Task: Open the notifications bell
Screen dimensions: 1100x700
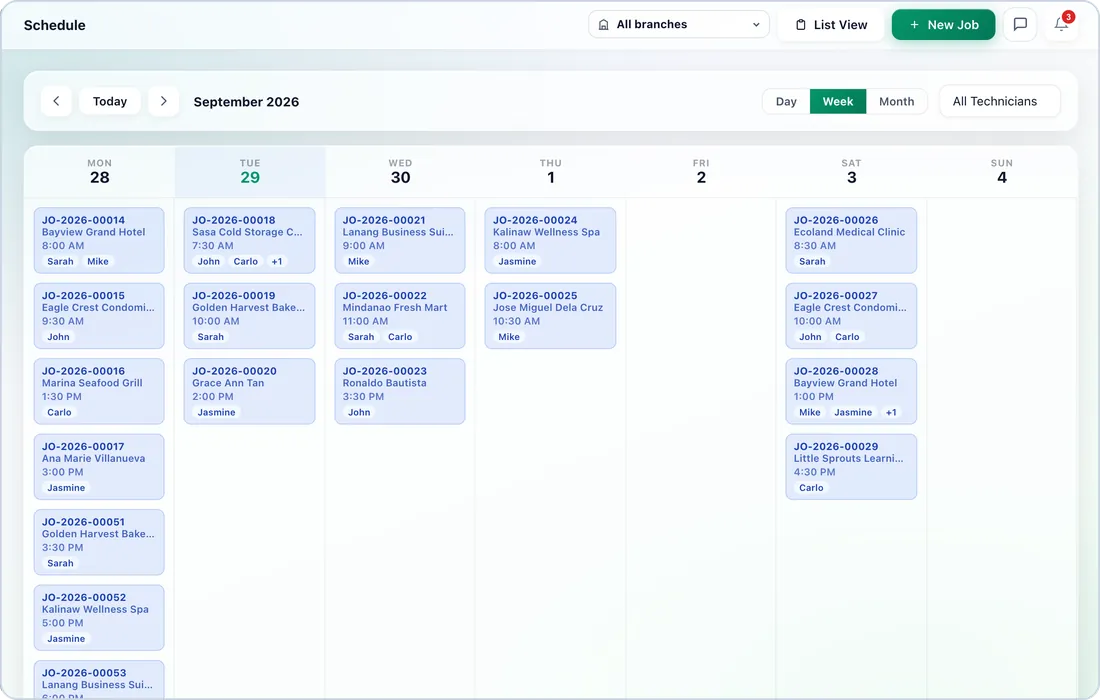Action: [x=1061, y=25]
